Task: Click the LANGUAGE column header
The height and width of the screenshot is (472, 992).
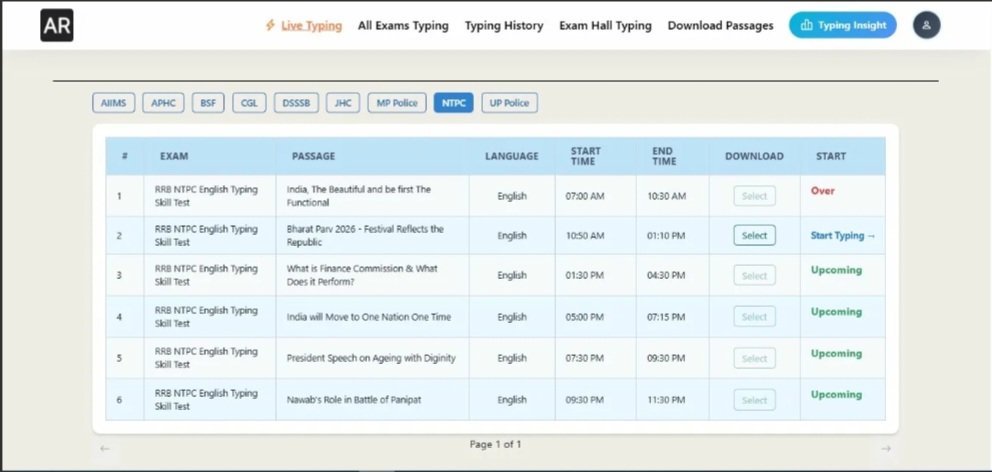Action: pos(512,156)
